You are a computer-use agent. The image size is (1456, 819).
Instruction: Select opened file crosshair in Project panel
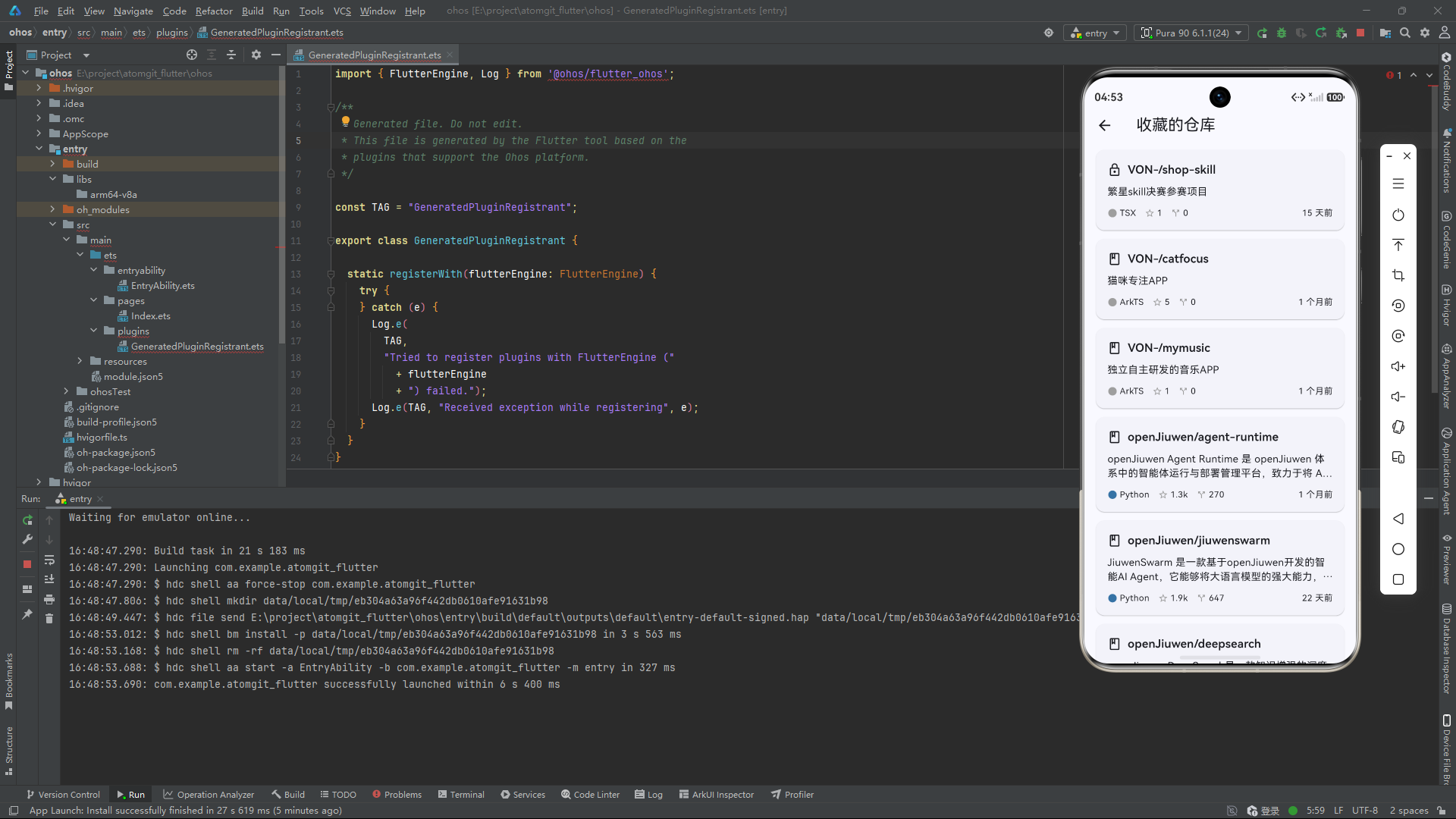coord(192,55)
